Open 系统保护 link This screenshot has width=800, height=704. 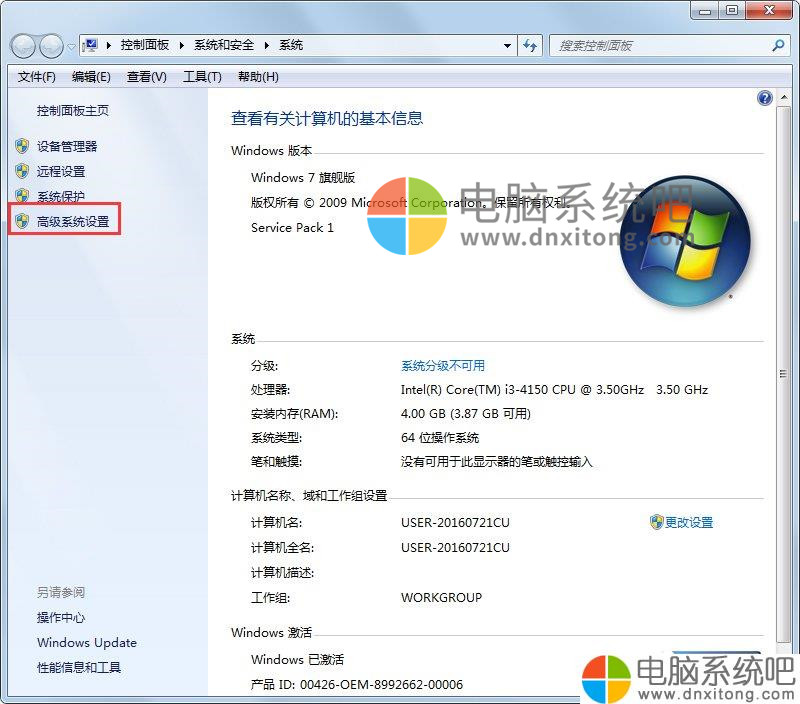click(61, 196)
